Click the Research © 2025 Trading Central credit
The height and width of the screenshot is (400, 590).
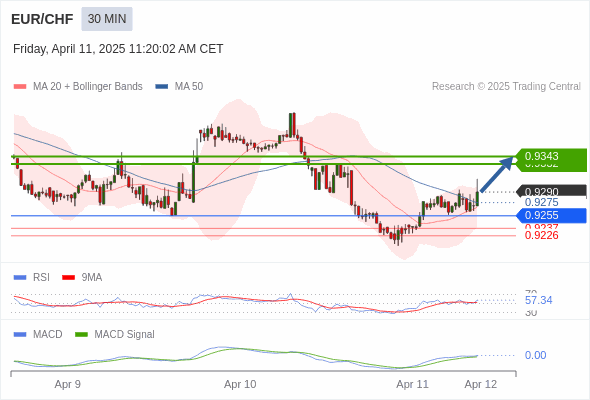pyautogui.click(x=506, y=87)
